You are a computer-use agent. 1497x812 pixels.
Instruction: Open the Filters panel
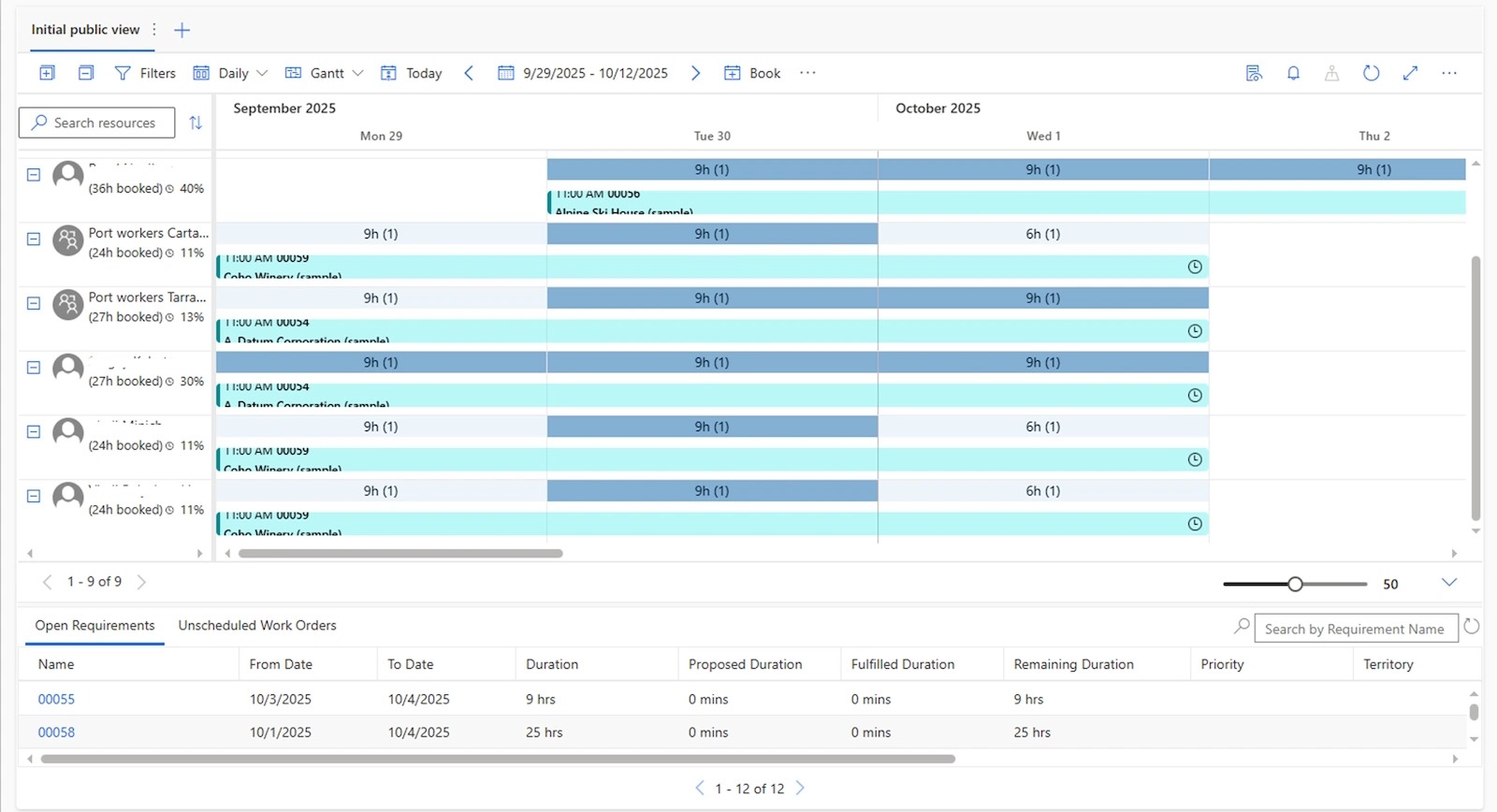145,73
